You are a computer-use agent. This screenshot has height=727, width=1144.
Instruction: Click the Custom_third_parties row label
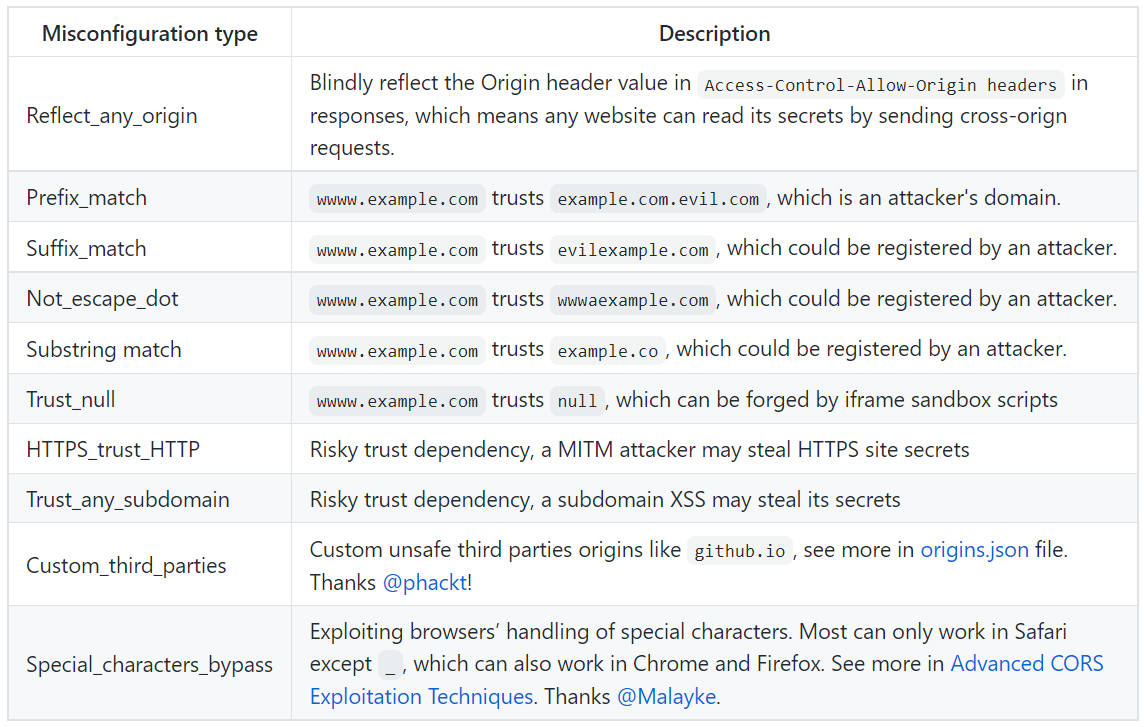[126, 565]
